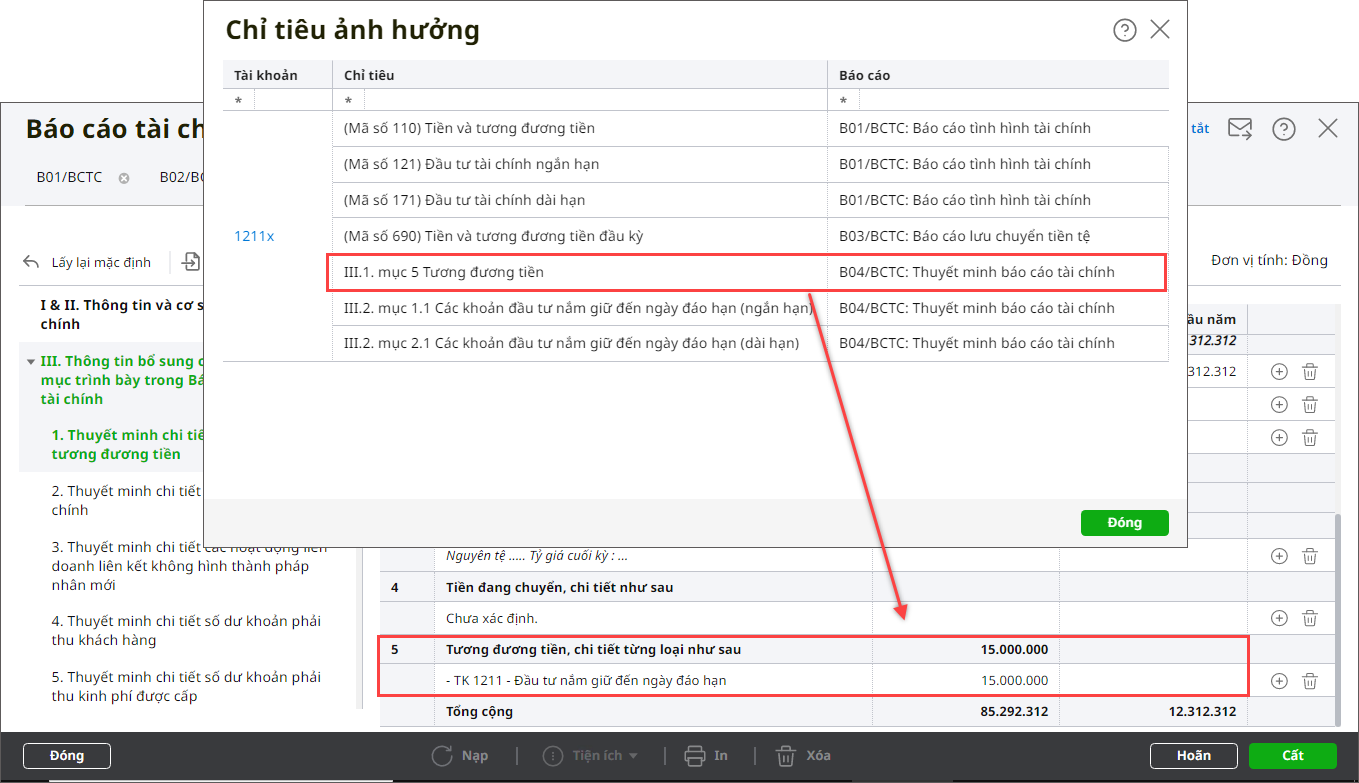Click the Báo cáo column filter field
This screenshot has height=783, width=1359.
[1010, 100]
